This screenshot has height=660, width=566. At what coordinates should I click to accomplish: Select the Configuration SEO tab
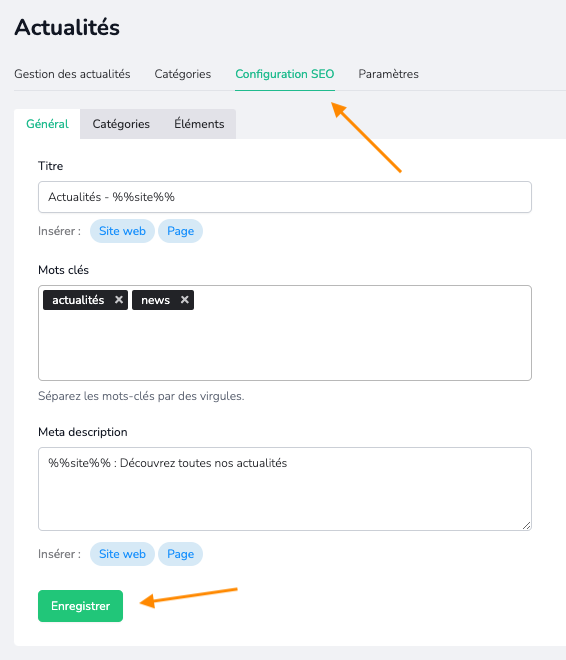[x=284, y=74]
